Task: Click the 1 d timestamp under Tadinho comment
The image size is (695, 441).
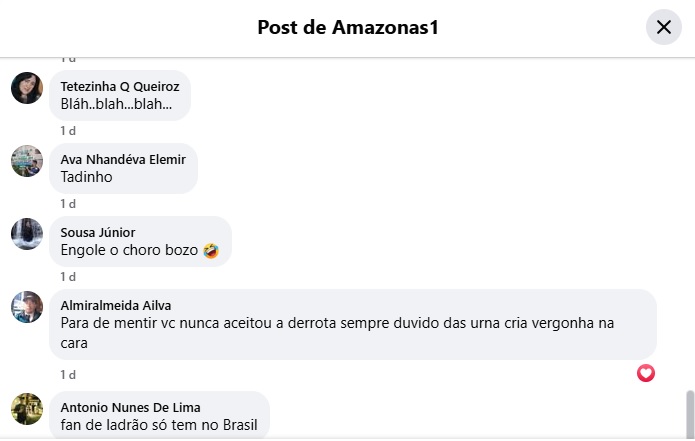Action: (x=68, y=204)
